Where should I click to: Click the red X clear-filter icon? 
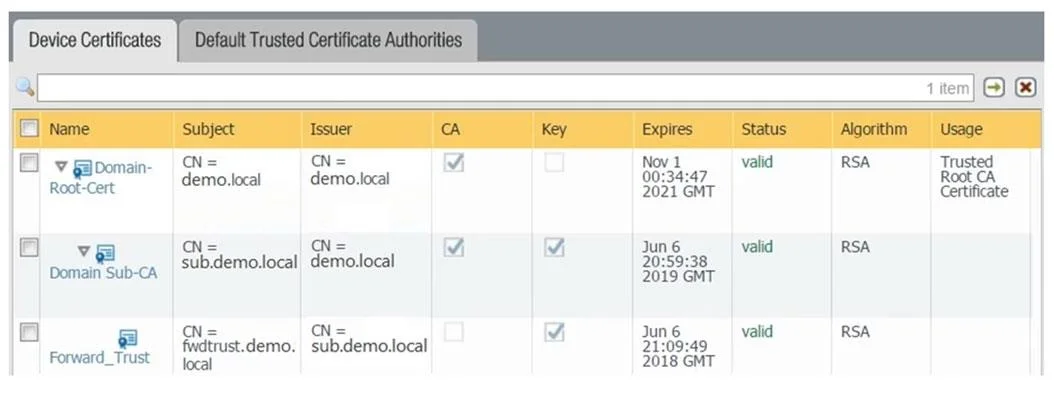(1025, 87)
